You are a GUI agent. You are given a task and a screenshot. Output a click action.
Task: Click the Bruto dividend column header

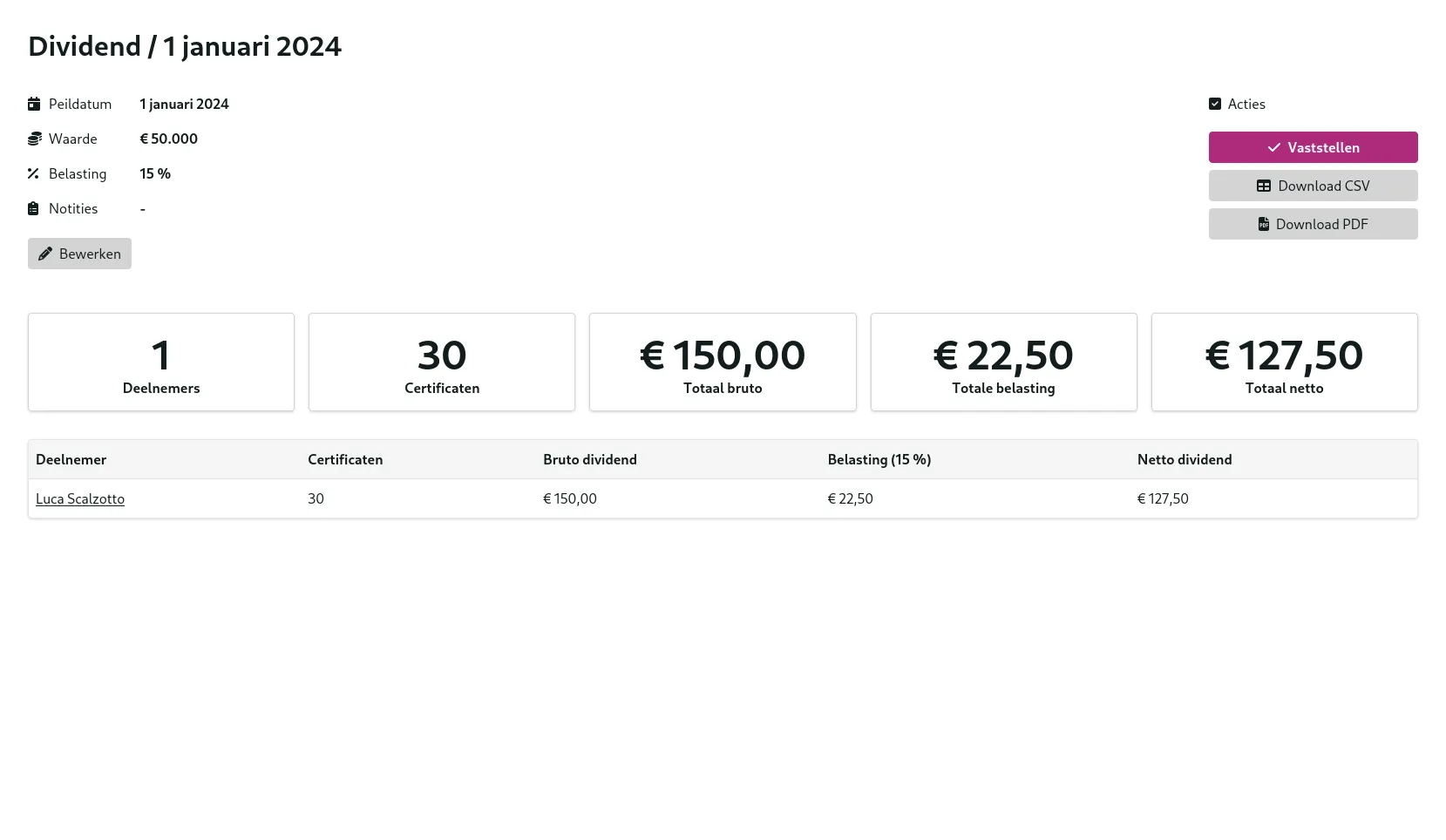(x=590, y=459)
